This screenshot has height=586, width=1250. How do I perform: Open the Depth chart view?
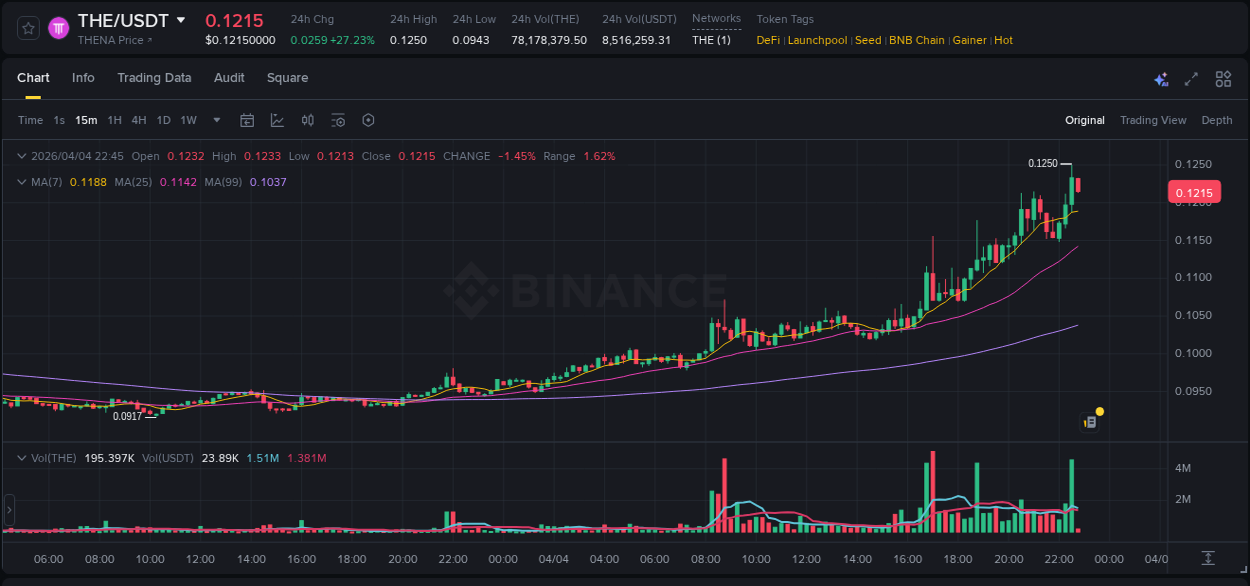1216,119
